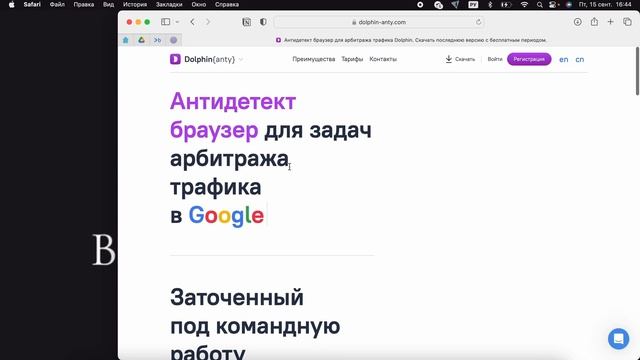Open the Safari menu

click(x=32, y=5)
